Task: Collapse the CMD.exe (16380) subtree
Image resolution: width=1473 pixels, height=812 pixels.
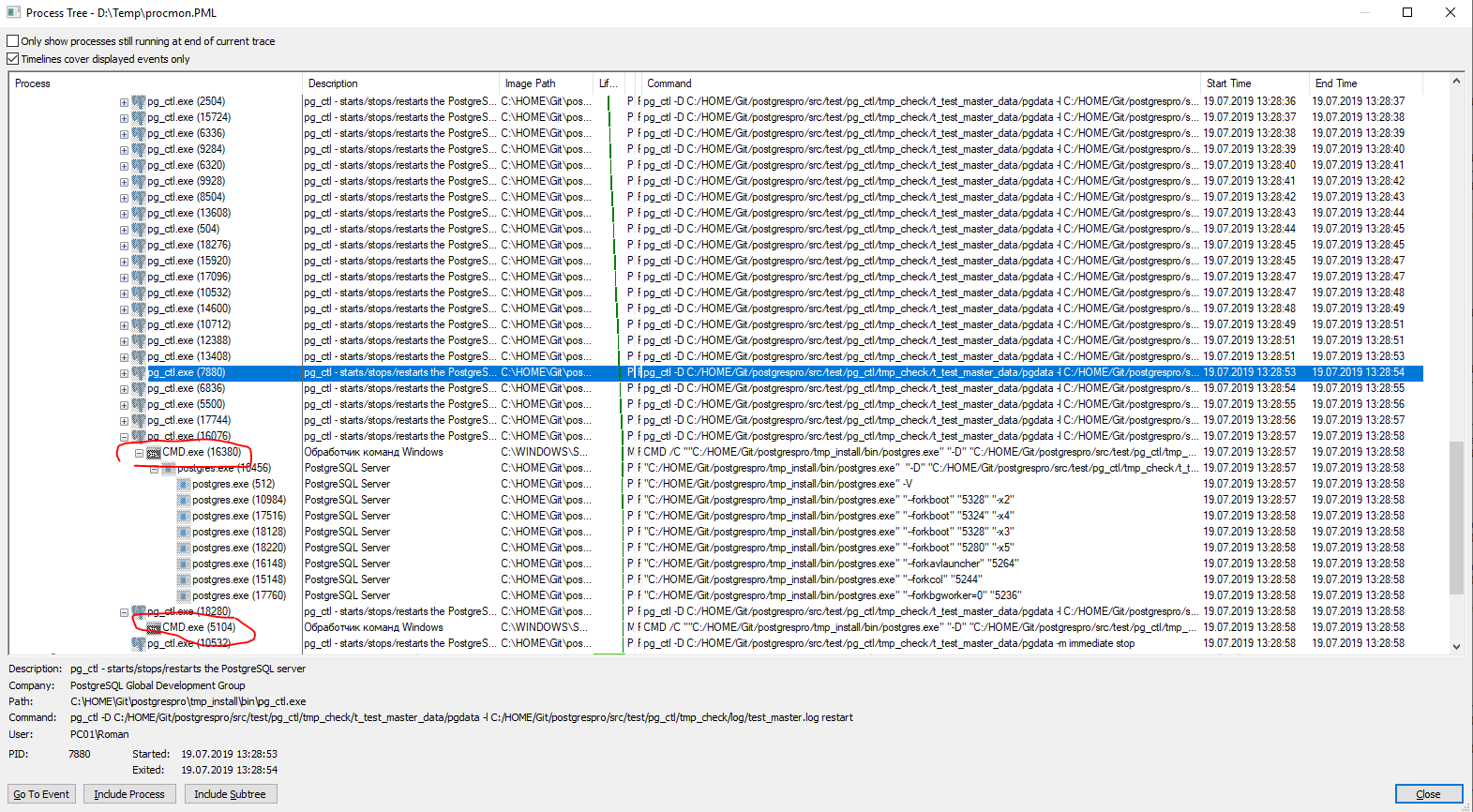Action: pos(139,453)
